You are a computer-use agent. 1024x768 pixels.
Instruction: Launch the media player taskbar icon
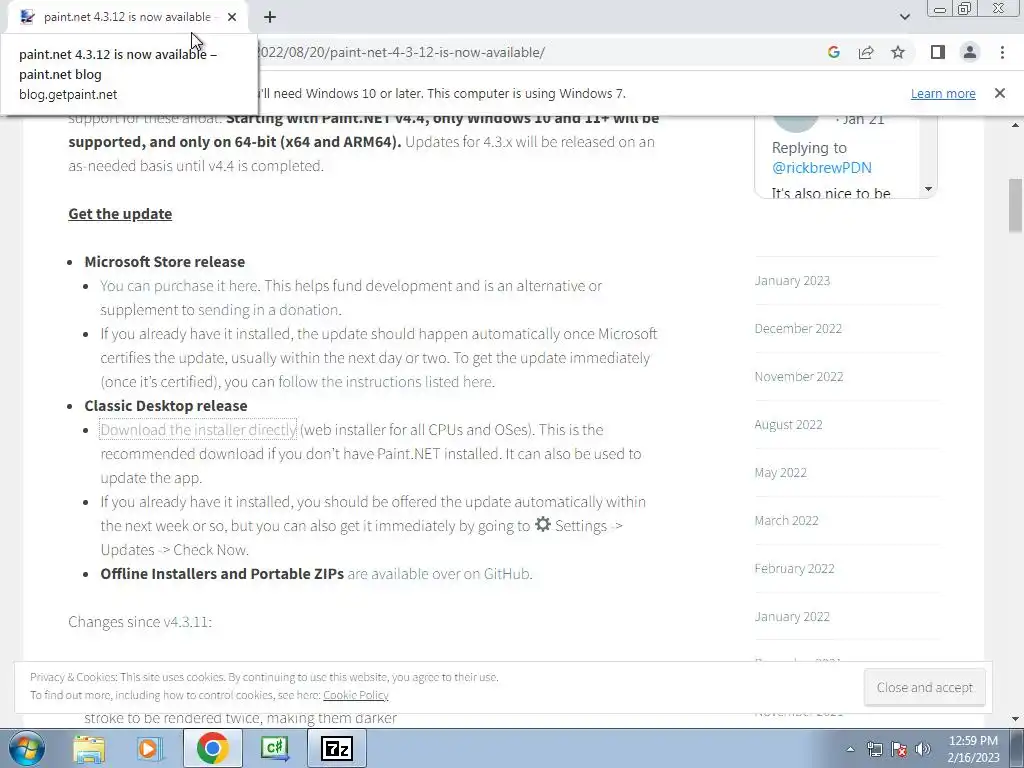click(150, 748)
